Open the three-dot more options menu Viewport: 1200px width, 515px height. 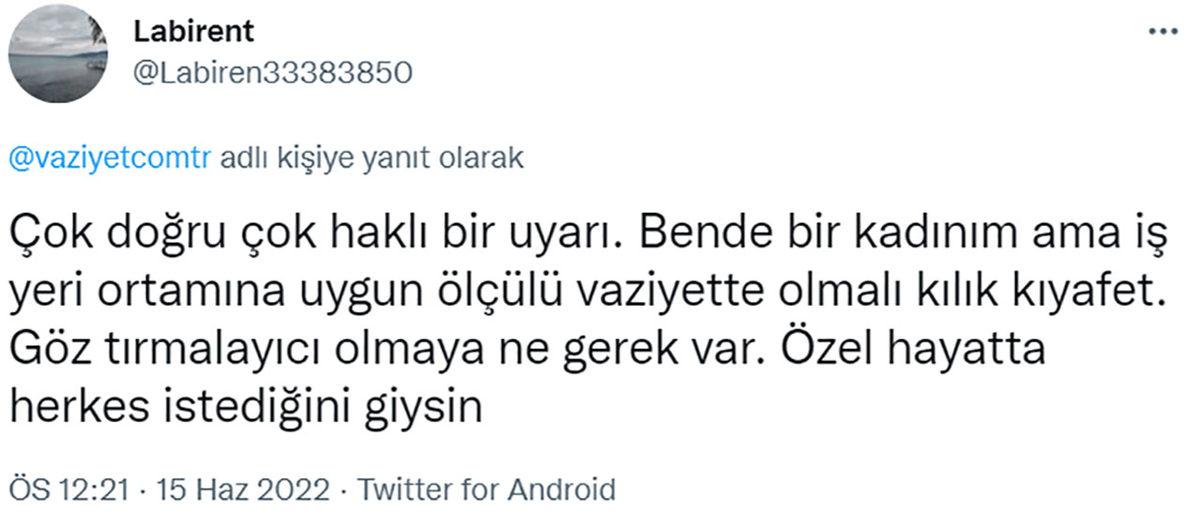1163,32
